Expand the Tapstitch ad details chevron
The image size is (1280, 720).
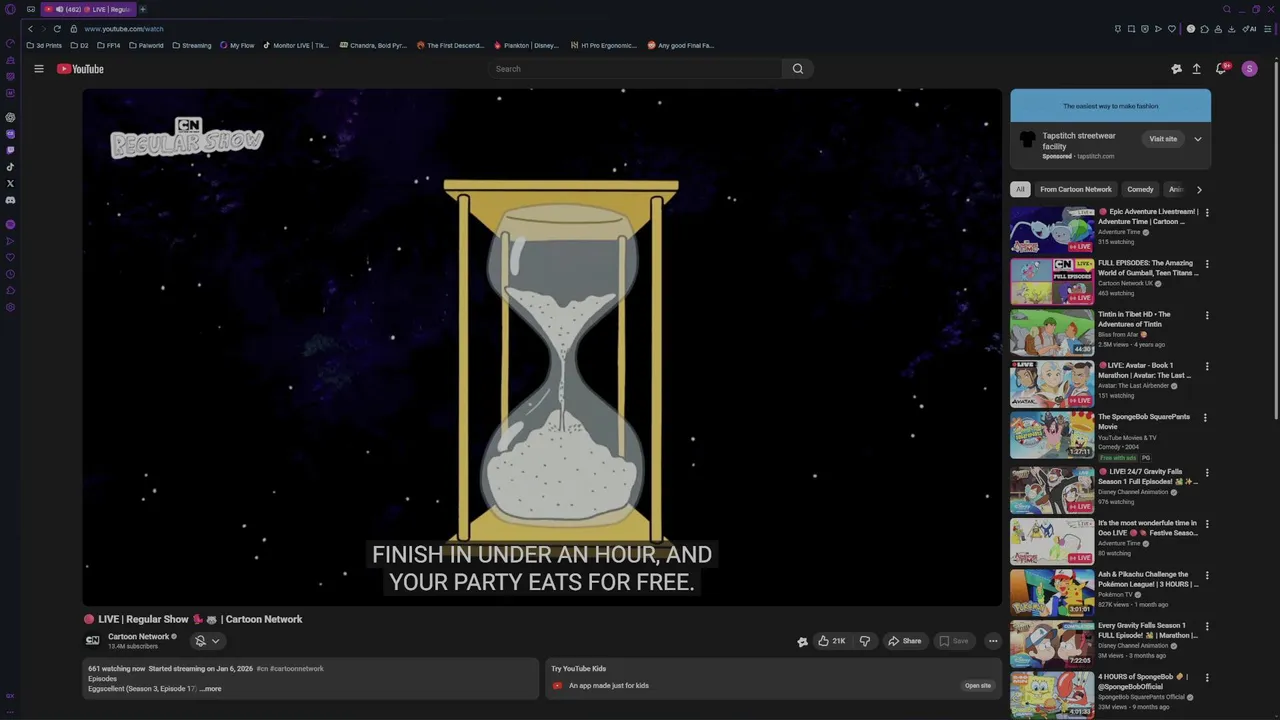point(1197,139)
